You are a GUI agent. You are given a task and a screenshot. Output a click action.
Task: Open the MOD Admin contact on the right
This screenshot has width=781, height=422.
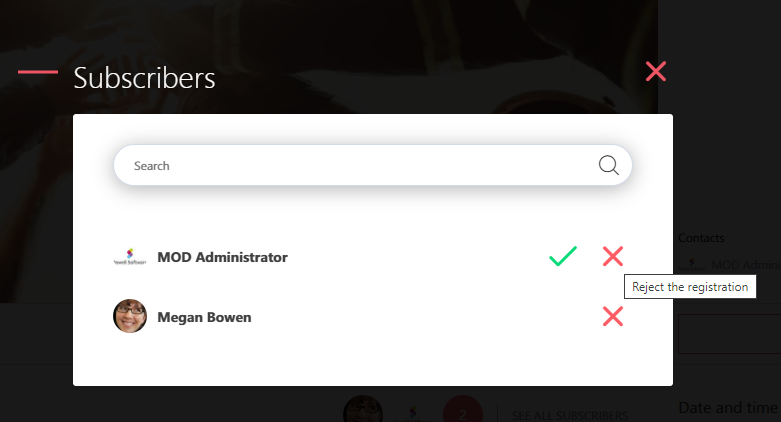pos(729,265)
